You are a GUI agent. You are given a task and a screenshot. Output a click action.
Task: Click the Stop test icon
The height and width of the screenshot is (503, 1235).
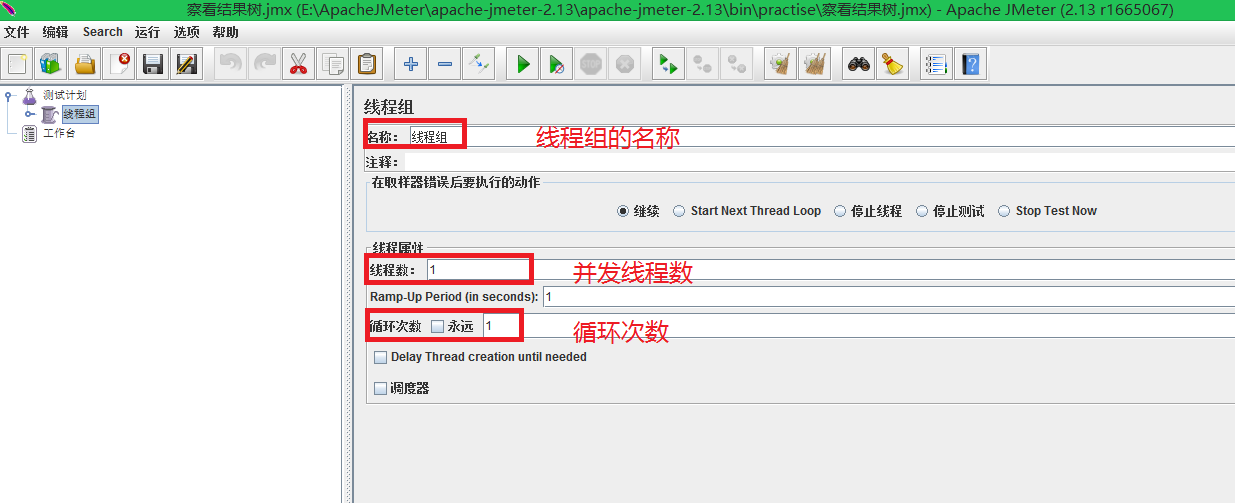[591, 65]
